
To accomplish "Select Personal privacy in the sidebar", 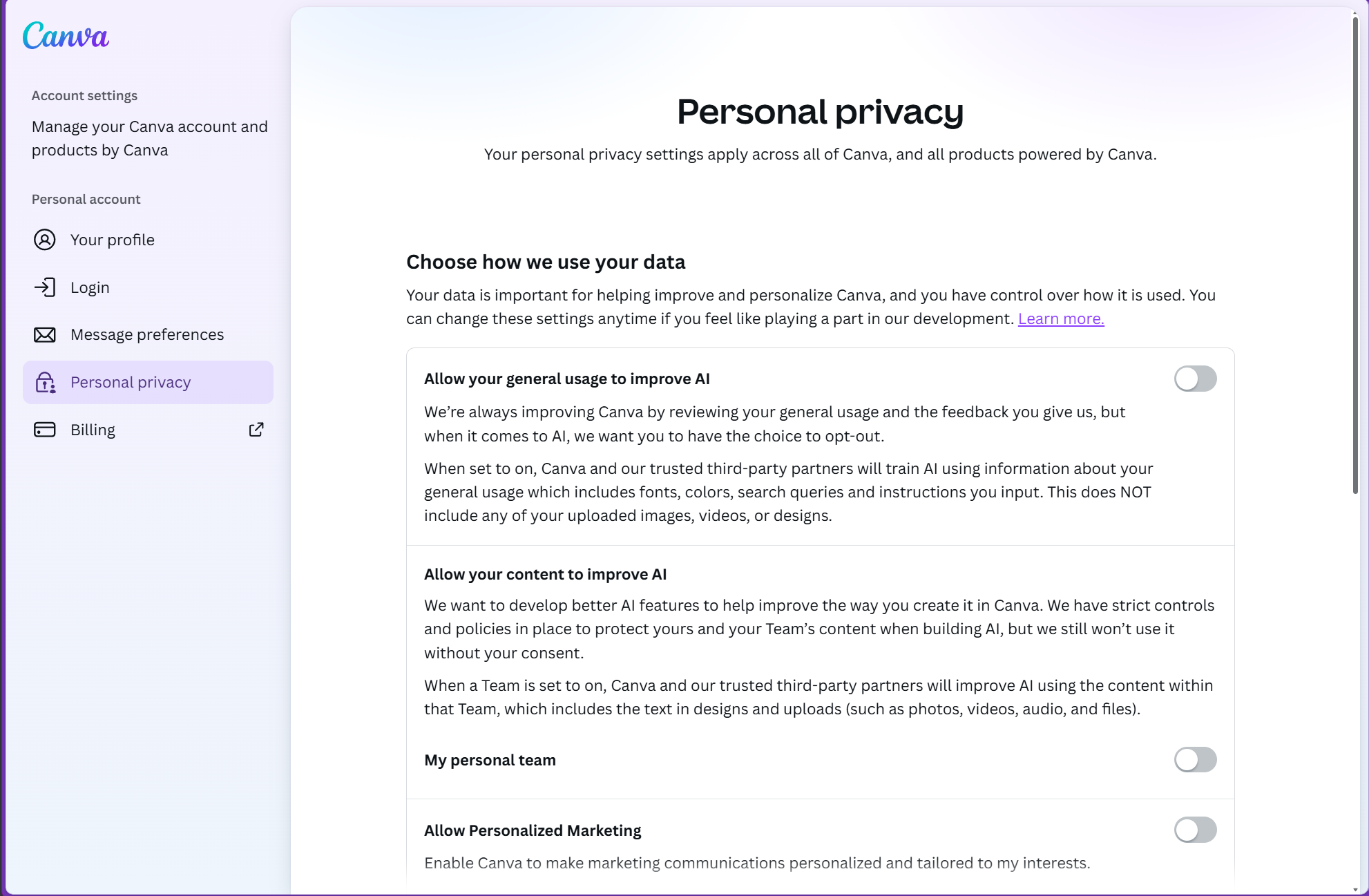I will (131, 383).
